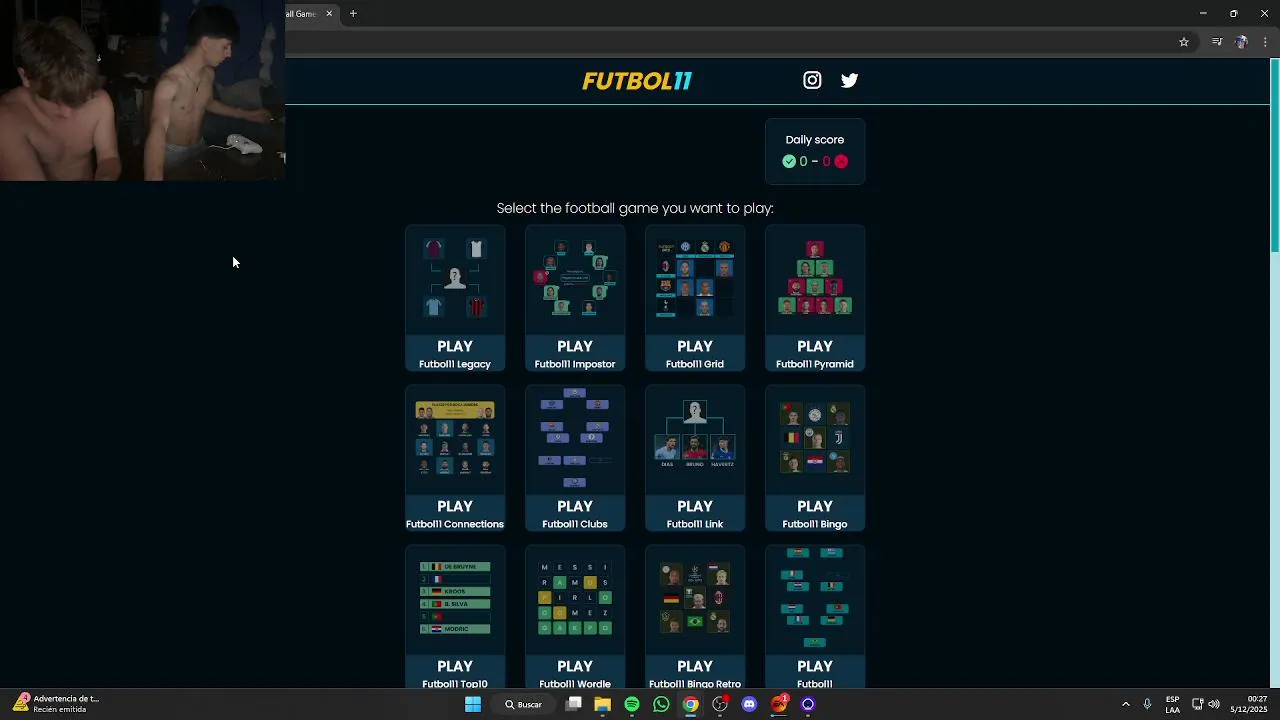Open the Futbol11 Top10 game thumbnail
Image resolution: width=1280 pixels, height=720 pixels.
pyautogui.click(x=455, y=598)
